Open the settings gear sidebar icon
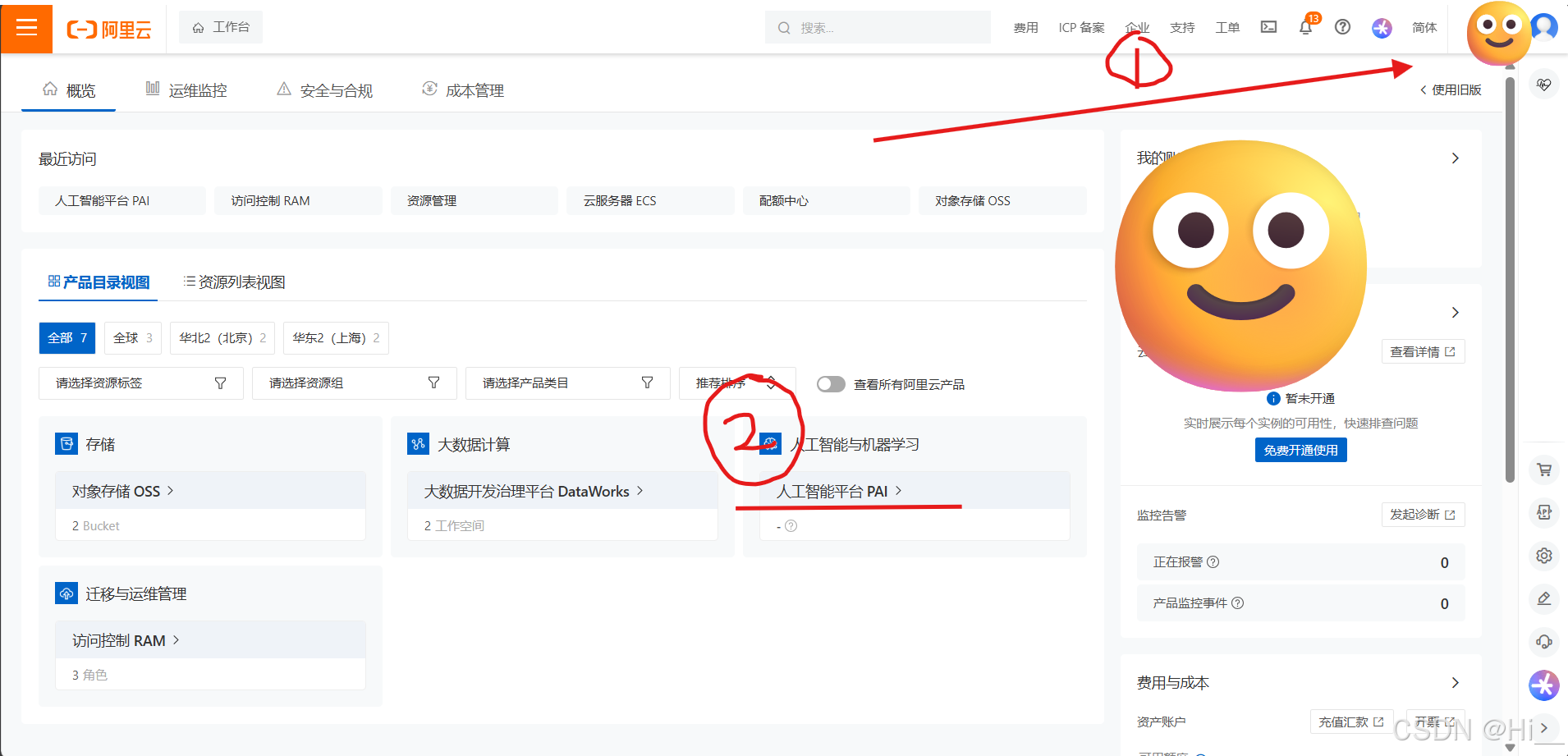Screen dimensions: 1568x756 click(1544, 556)
